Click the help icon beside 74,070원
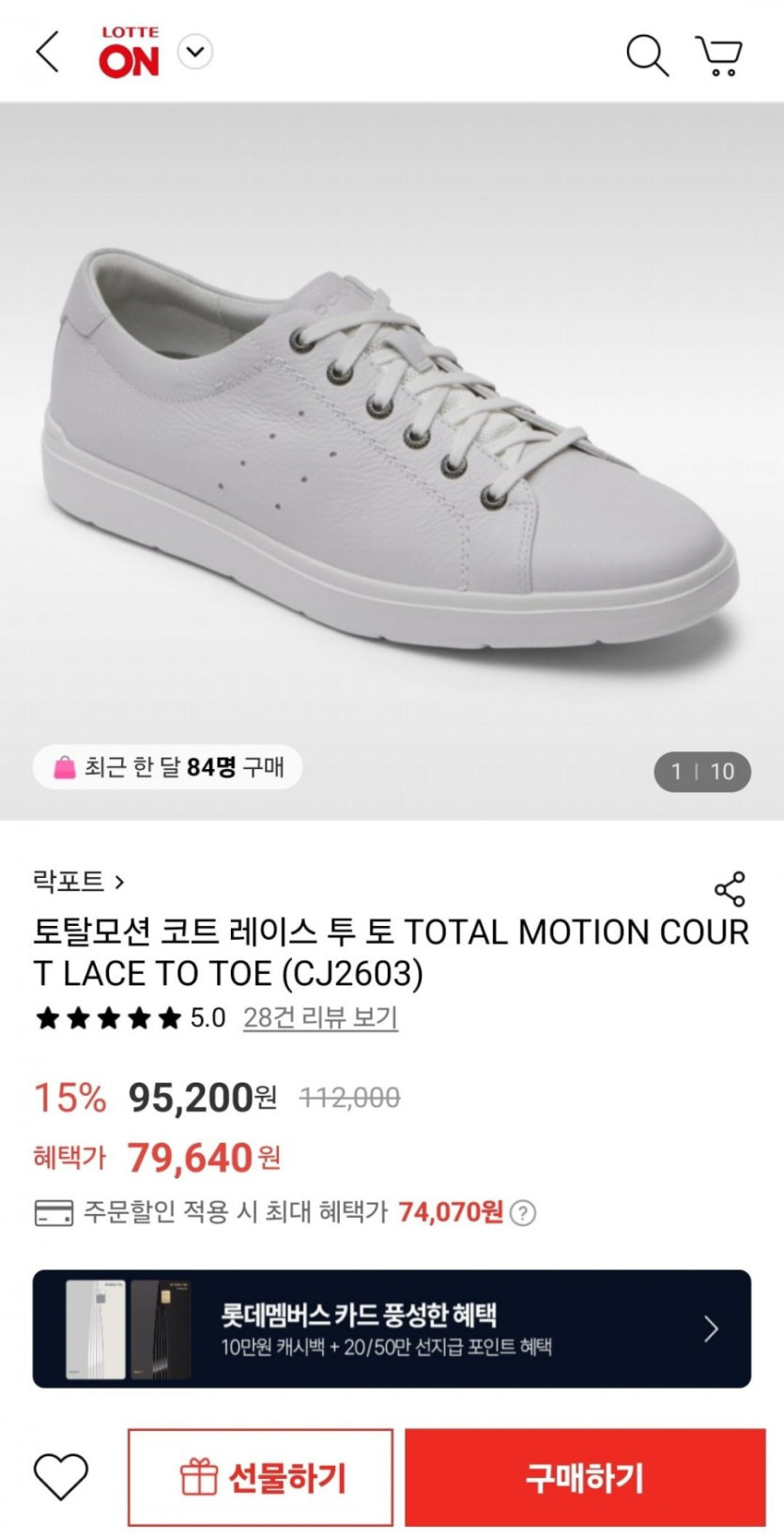This screenshot has height=1539, width=784. pyautogui.click(x=523, y=1213)
